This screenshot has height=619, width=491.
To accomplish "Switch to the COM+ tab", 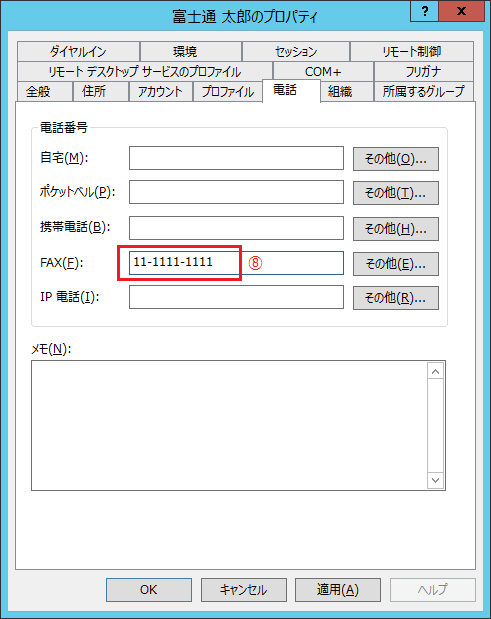I will click(x=323, y=71).
